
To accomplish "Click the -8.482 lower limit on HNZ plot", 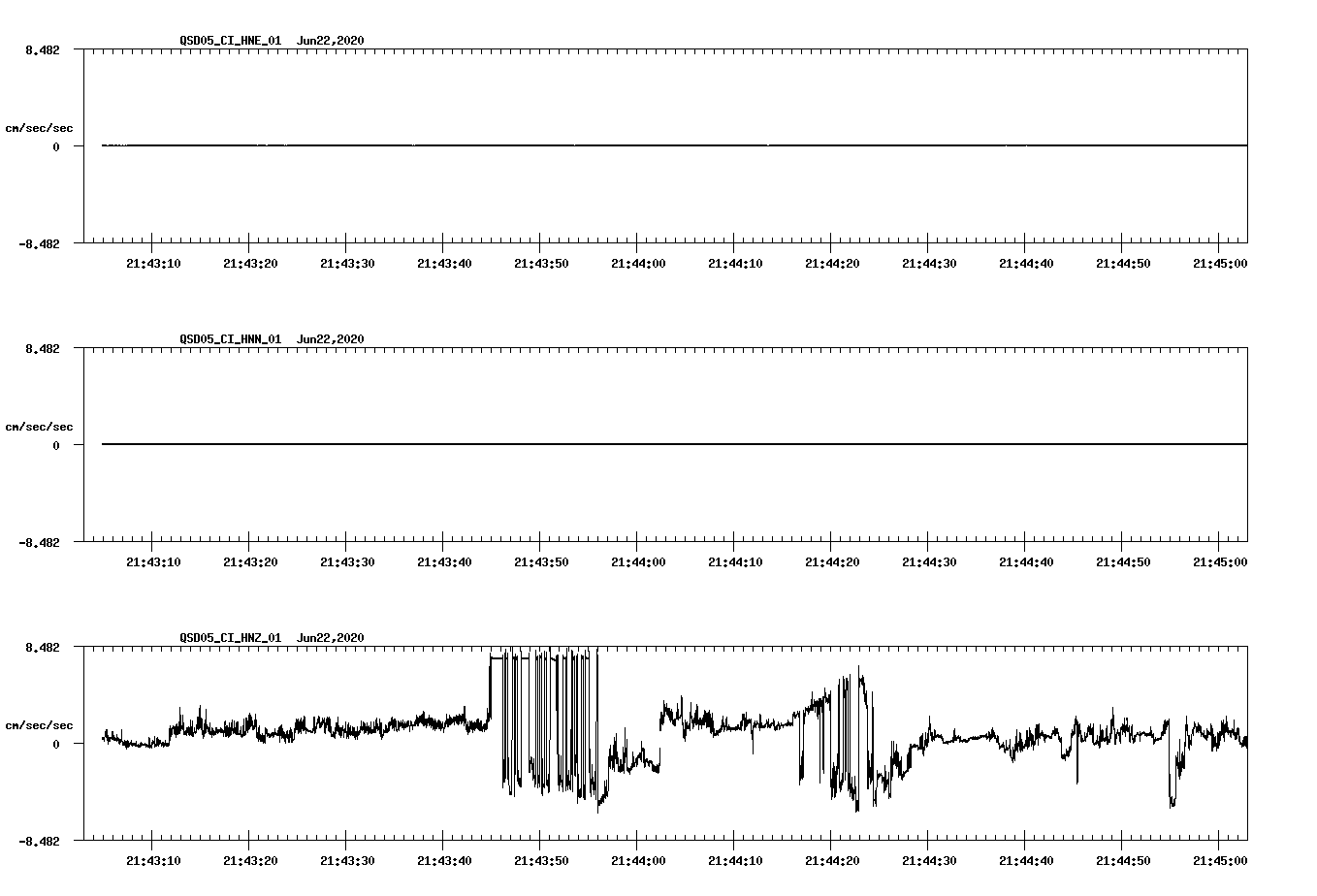I will pos(40,841).
